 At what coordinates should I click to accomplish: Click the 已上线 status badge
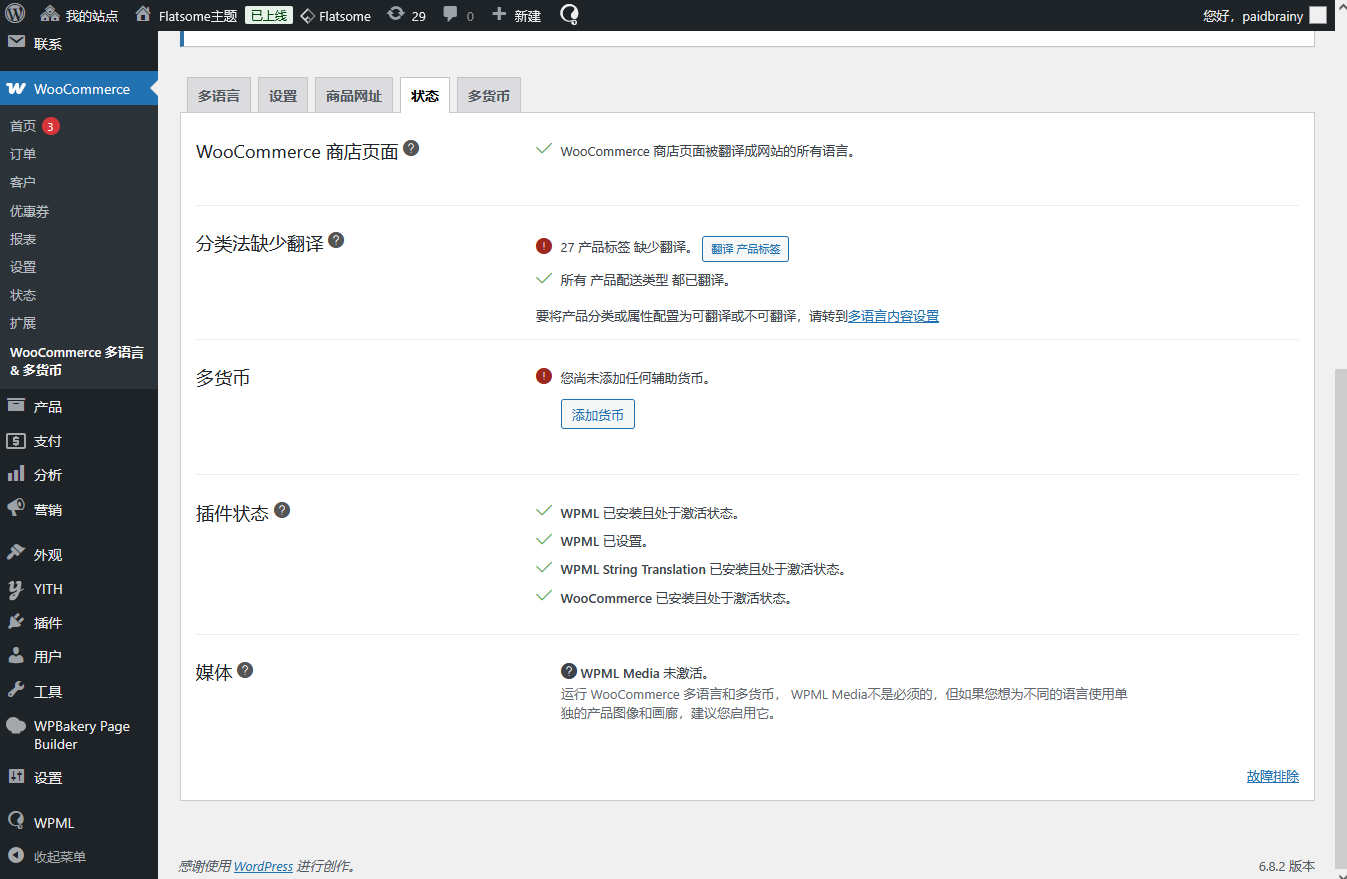pyautogui.click(x=268, y=16)
